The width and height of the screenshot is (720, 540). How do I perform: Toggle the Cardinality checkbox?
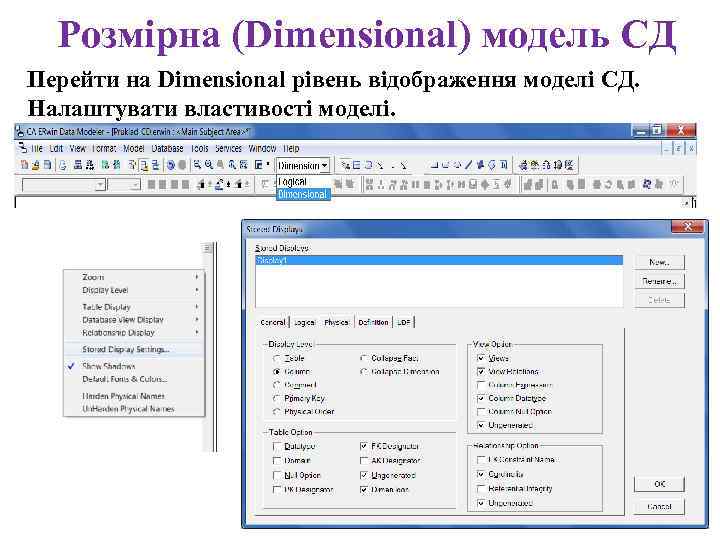coord(481,474)
